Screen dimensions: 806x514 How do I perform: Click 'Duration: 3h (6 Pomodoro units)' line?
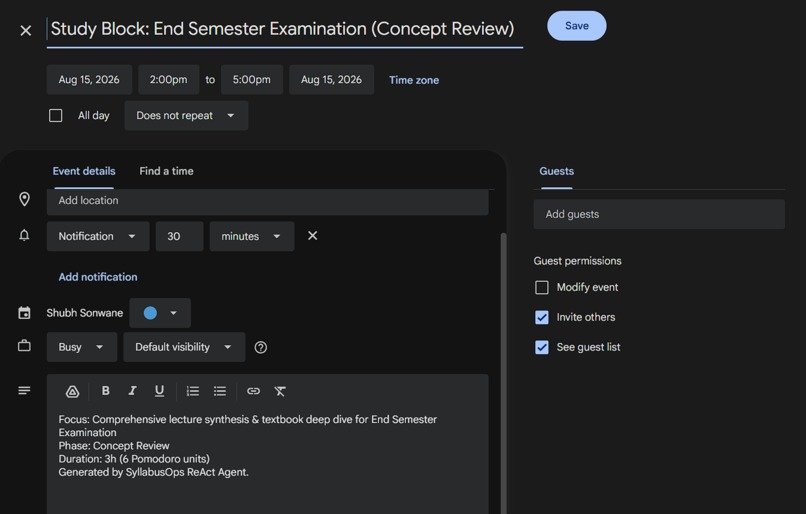(134, 459)
